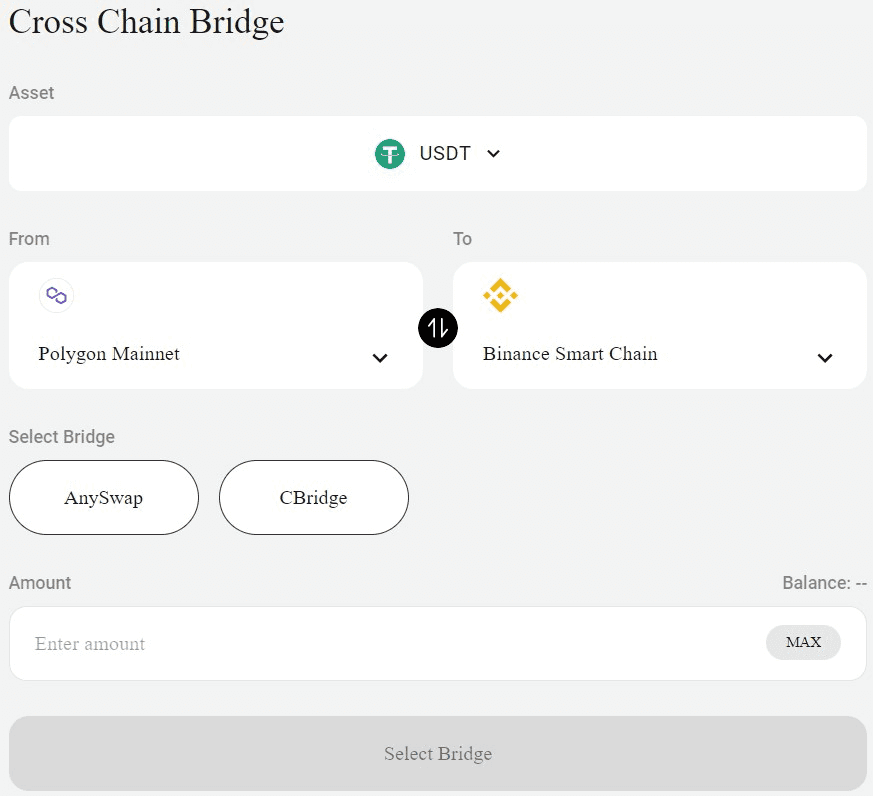The image size is (873, 796).
Task: Click the Asset selector card area
Action: tap(438, 154)
